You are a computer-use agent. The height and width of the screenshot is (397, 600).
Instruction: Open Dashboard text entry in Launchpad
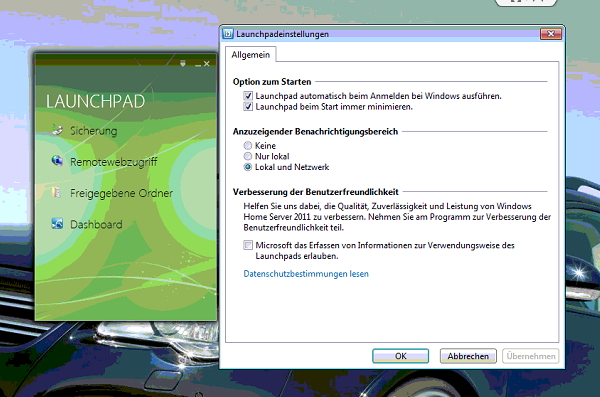tap(96, 224)
